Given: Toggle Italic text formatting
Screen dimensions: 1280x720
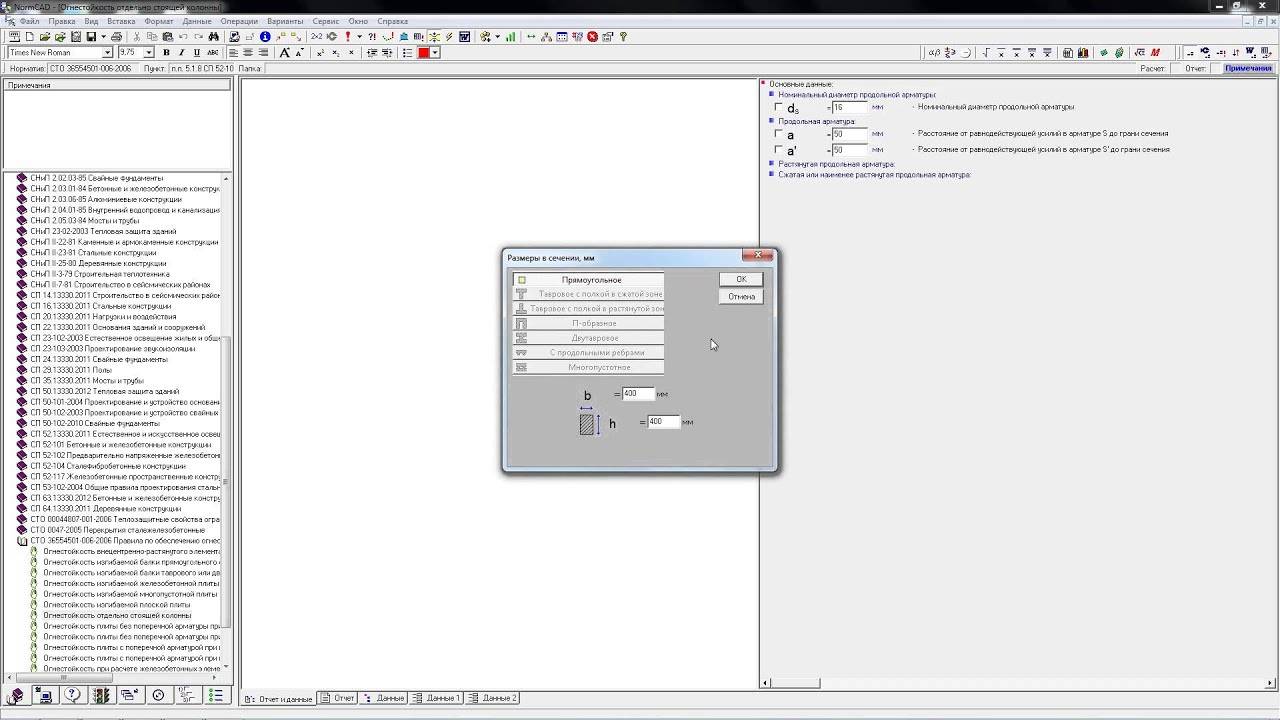Looking at the screenshot, I should tap(181, 52).
